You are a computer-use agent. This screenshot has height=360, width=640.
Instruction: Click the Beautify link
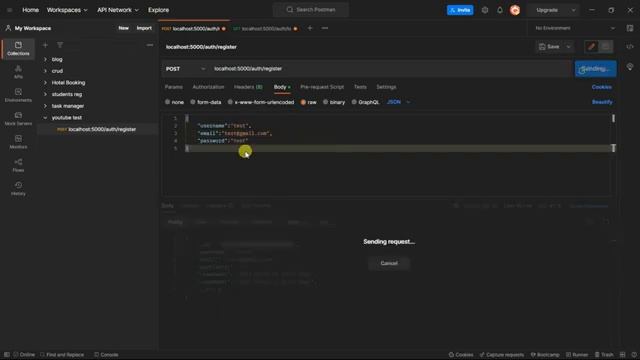click(x=602, y=102)
